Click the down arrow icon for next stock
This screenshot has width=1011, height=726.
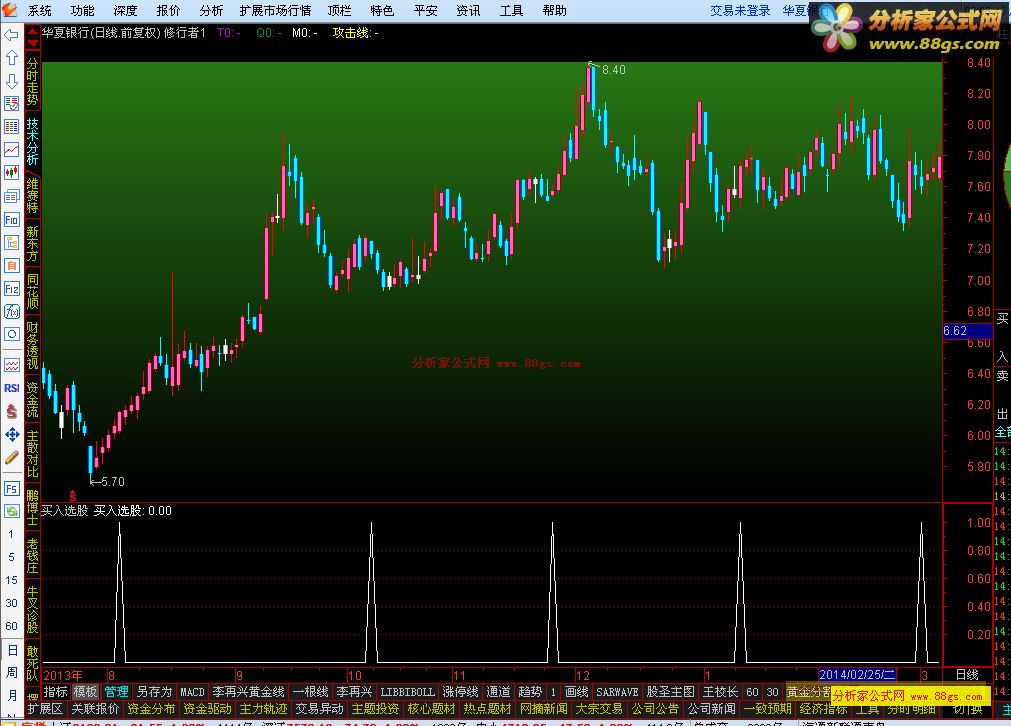11,81
